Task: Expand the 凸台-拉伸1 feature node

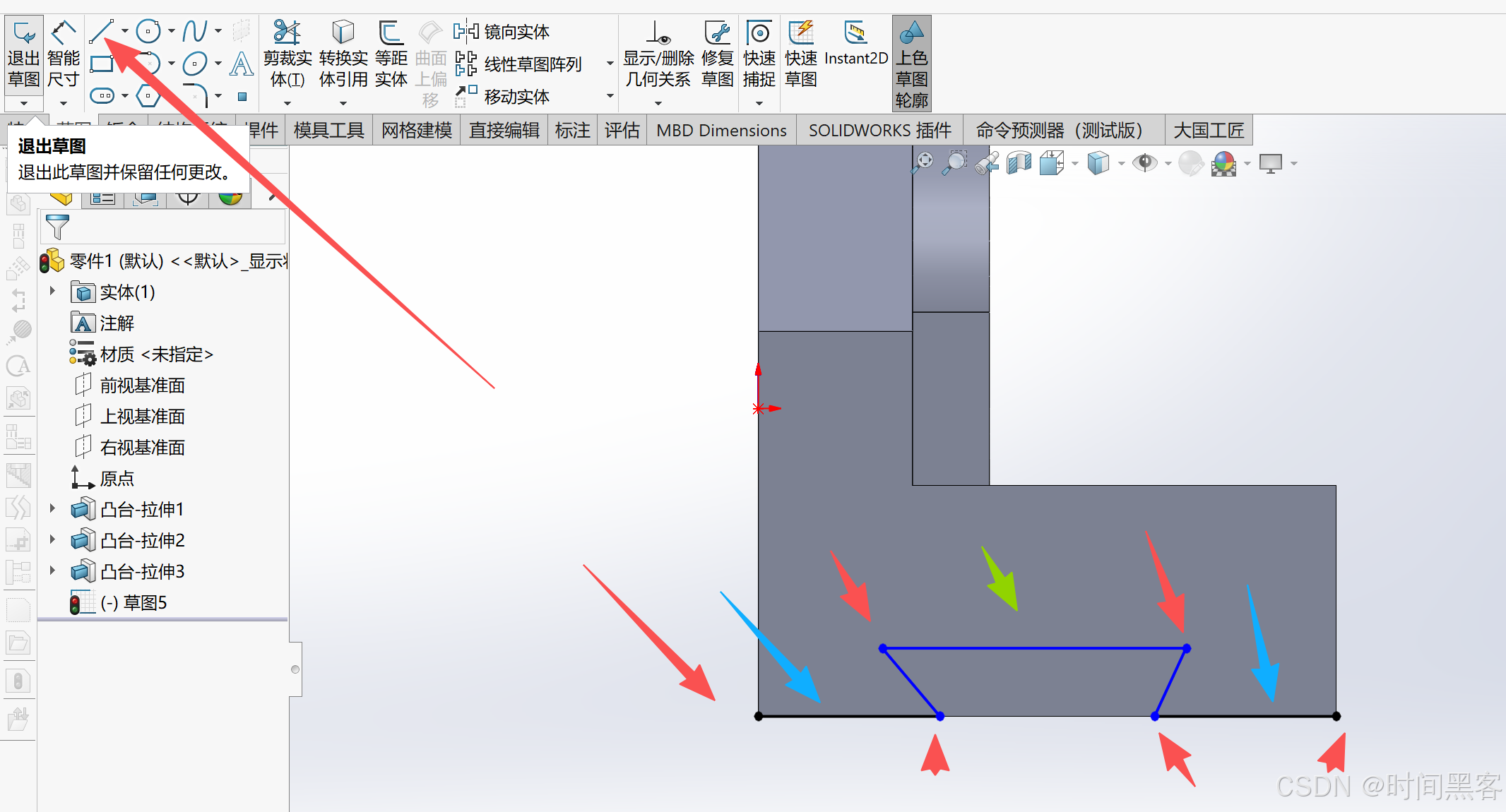Action: pos(52,508)
